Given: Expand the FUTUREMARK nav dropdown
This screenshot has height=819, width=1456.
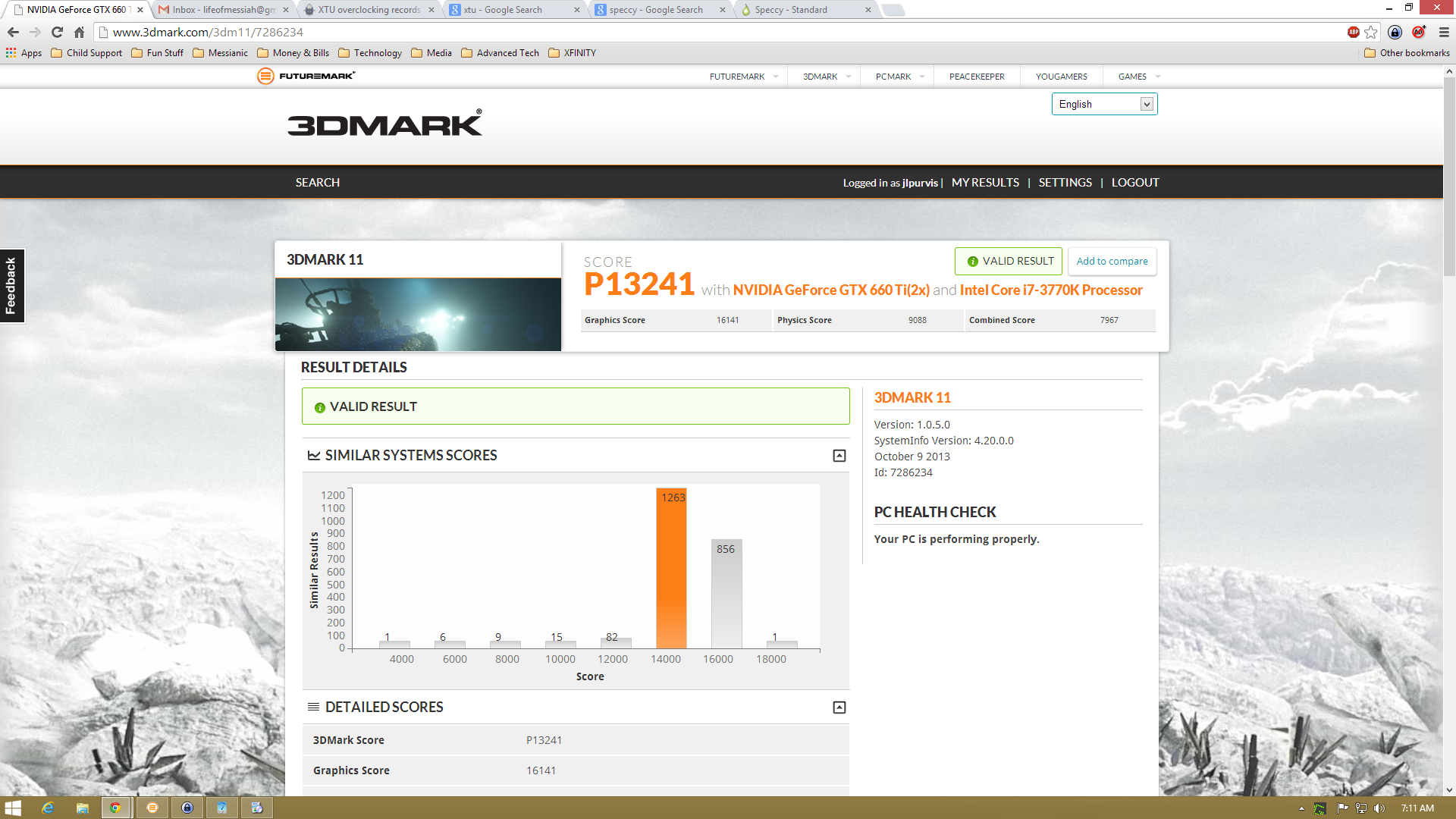Looking at the screenshot, I should coord(775,77).
